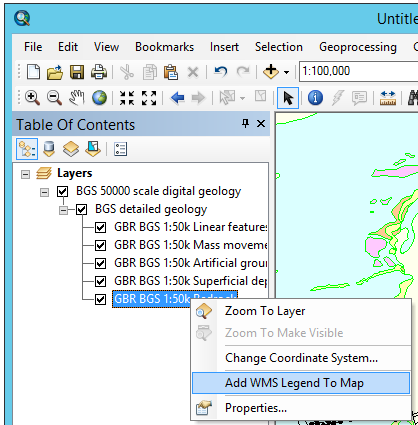The image size is (418, 425).
Task: Switch to List By Visibility
Action: (71, 149)
